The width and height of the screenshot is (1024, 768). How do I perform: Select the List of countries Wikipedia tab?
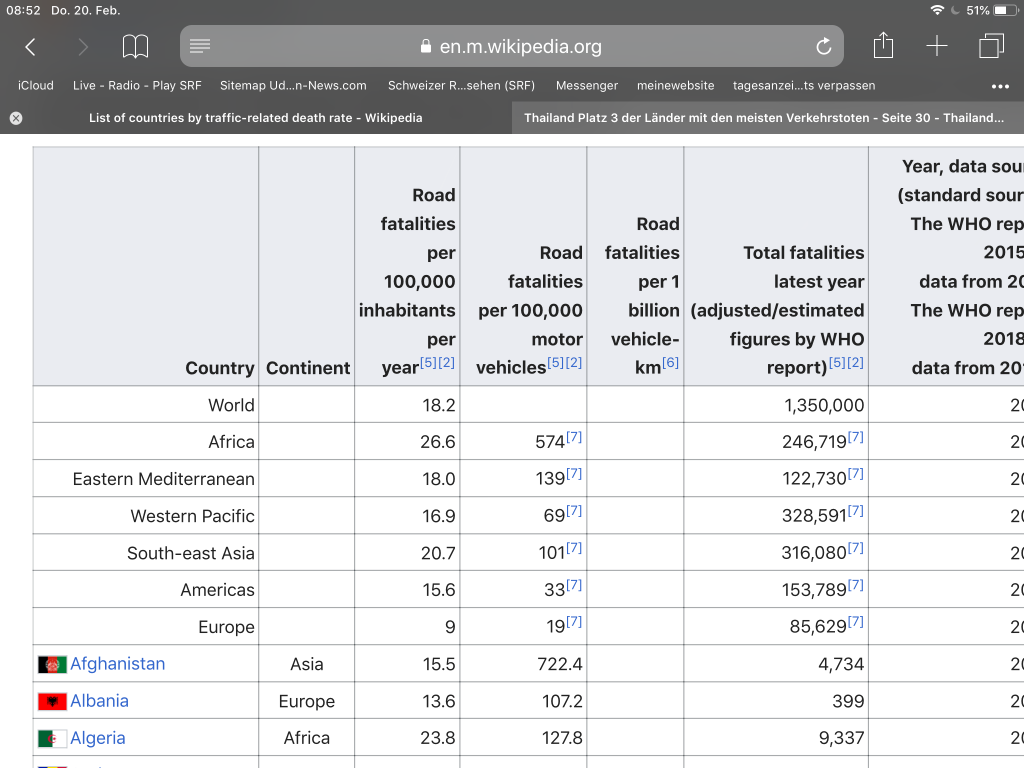pos(255,118)
